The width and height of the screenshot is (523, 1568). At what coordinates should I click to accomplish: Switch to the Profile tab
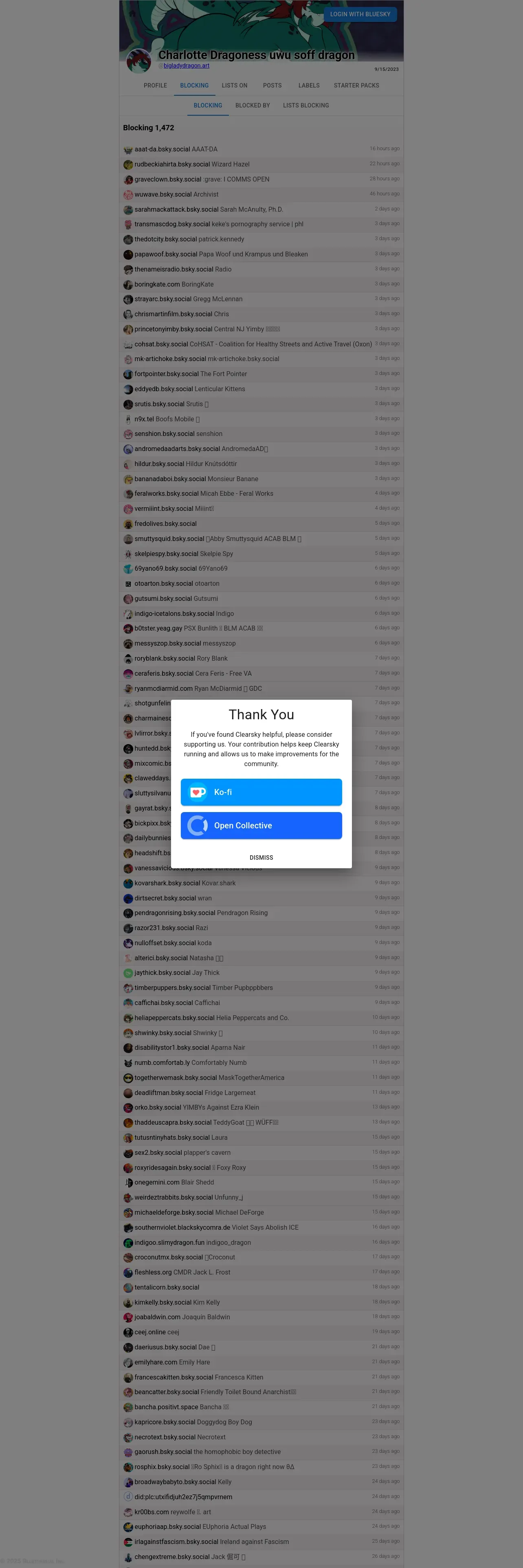click(155, 85)
